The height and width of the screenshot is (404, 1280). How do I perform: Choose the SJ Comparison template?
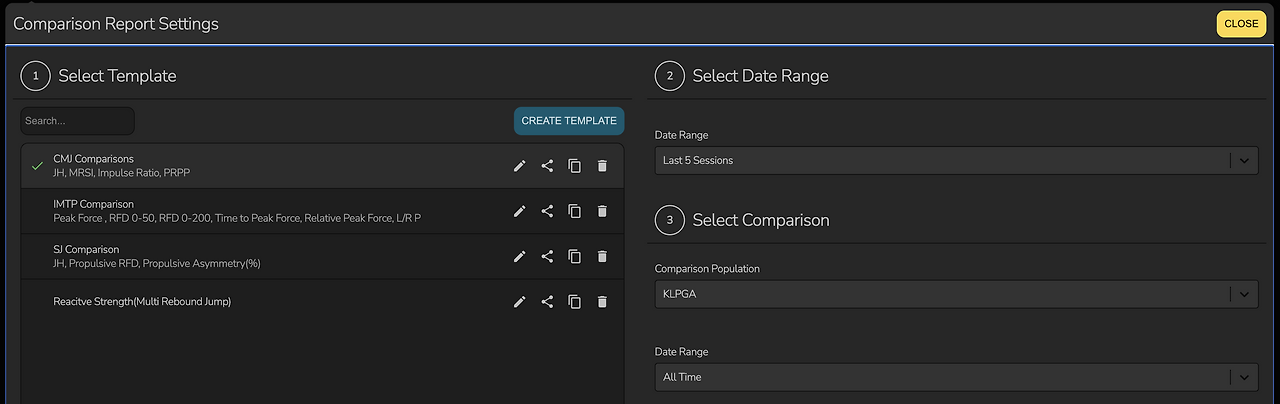point(200,256)
